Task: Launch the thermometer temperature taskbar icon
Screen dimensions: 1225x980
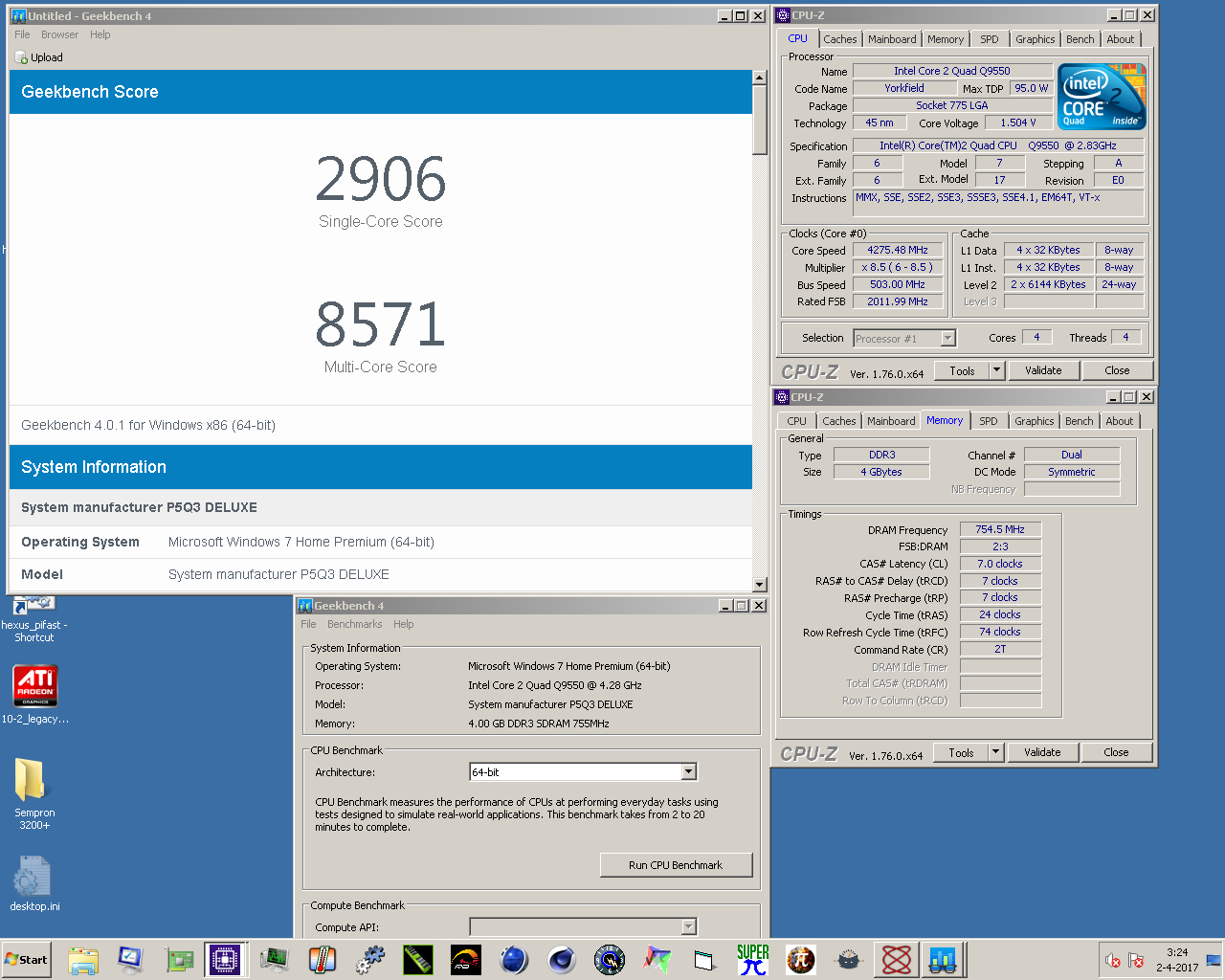Action: (x=323, y=960)
